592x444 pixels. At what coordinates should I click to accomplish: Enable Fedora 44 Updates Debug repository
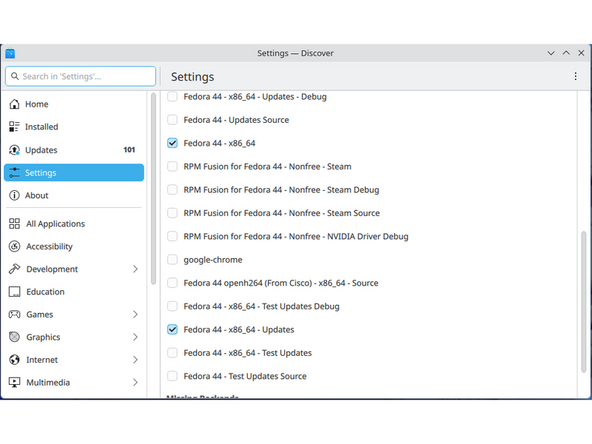tap(172, 97)
